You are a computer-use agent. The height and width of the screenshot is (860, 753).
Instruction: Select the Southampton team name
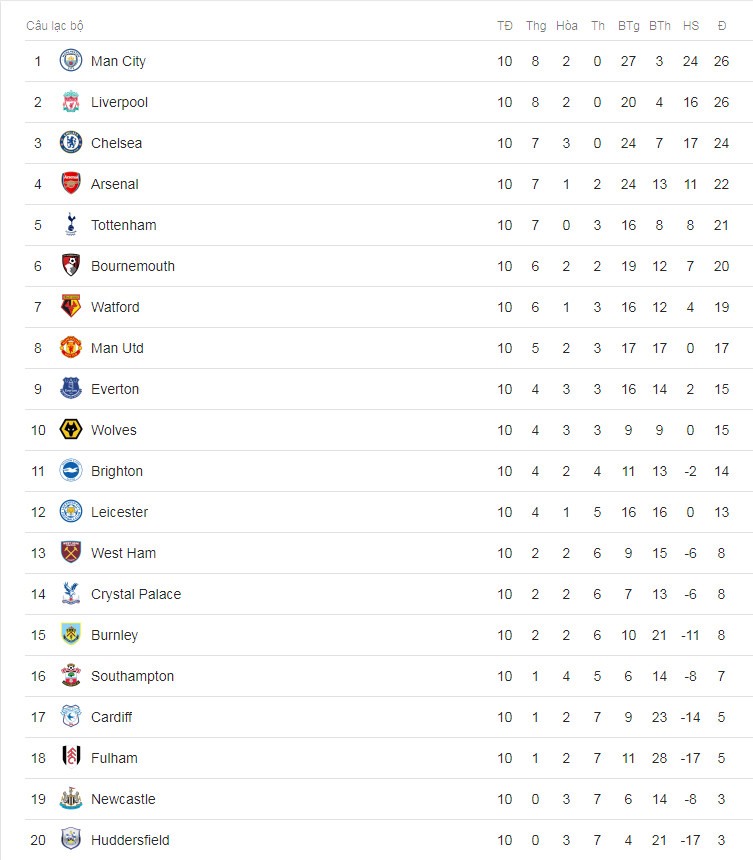click(132, 676)
